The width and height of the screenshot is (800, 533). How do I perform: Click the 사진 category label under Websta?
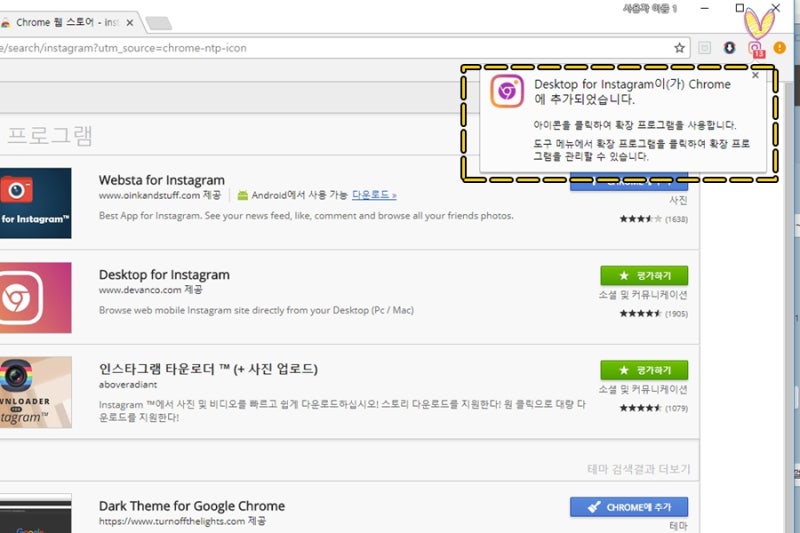(679, 200)
